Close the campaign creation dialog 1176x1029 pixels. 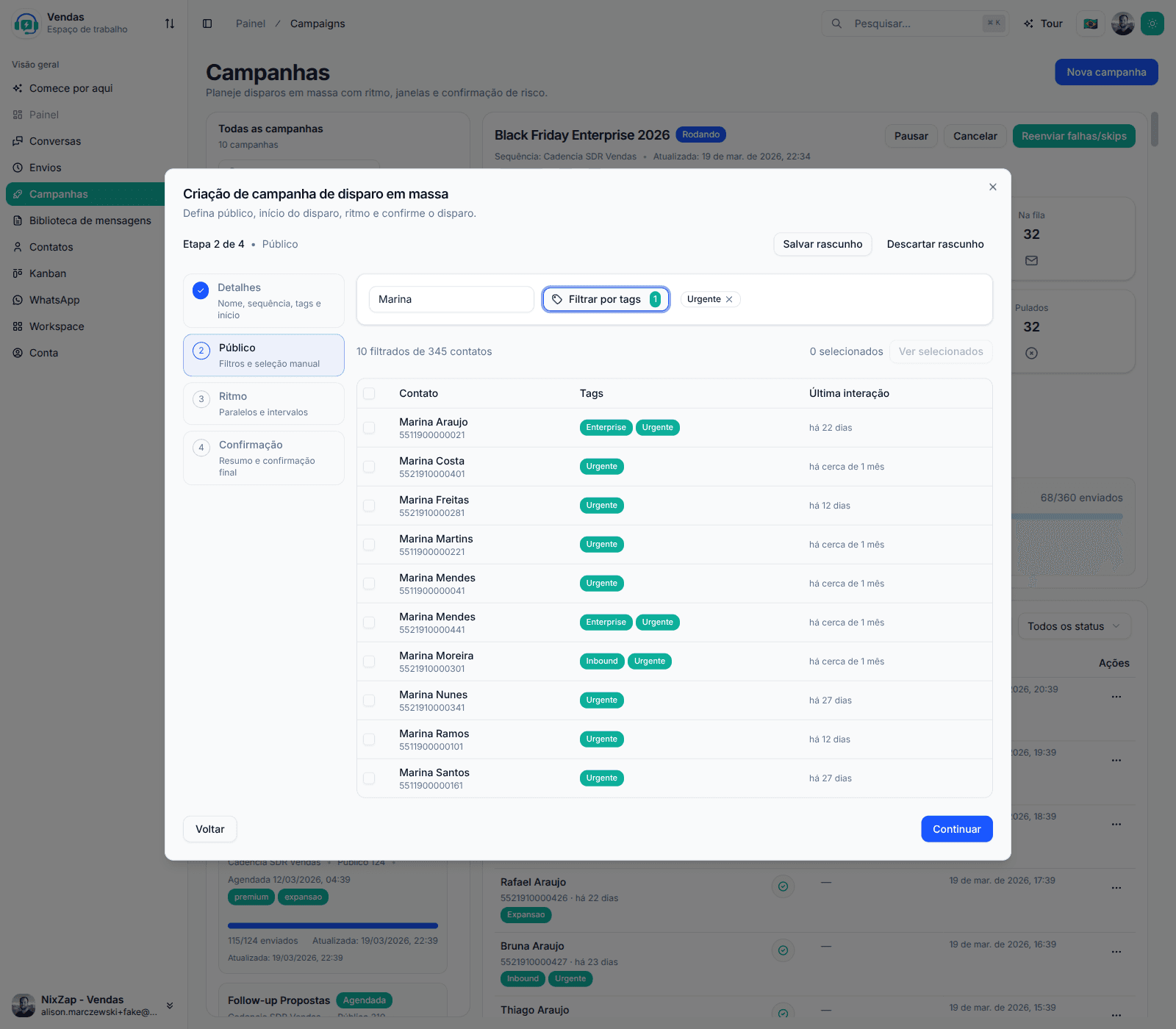click(x=992, y=187)
